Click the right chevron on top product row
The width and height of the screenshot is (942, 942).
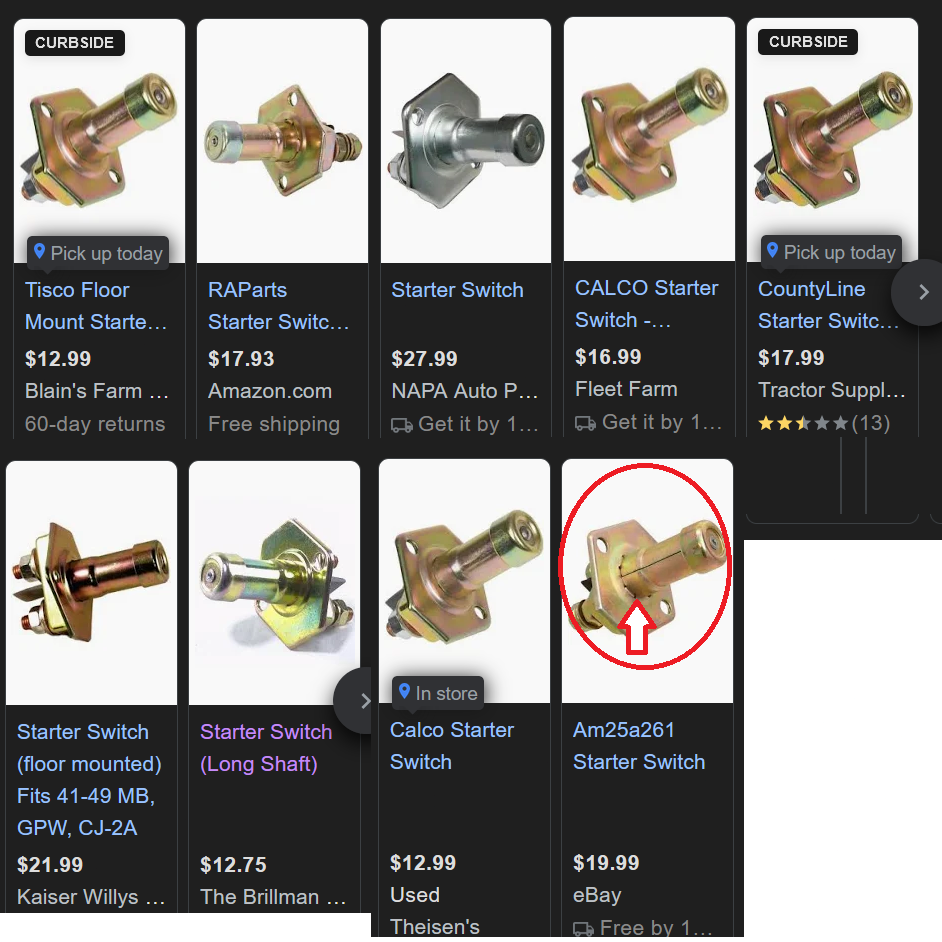tap(923, 293)
